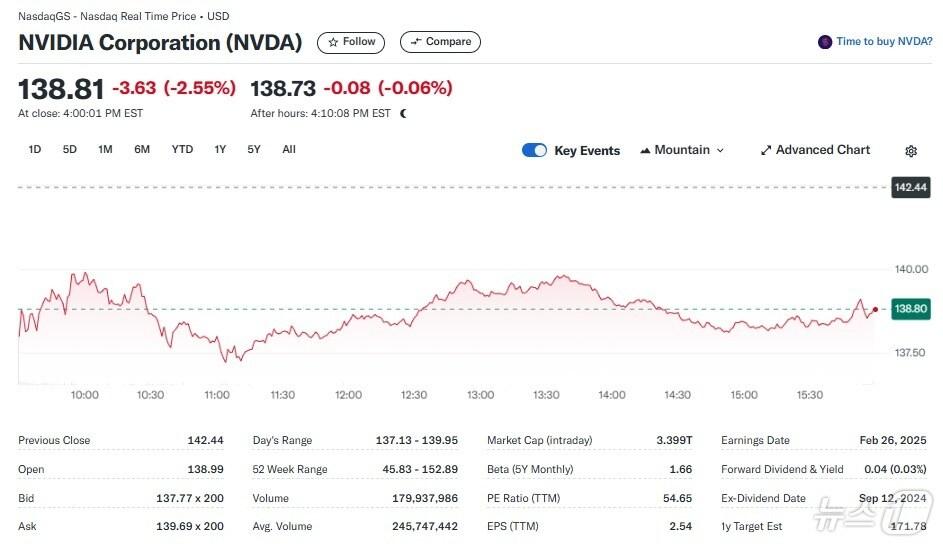Click the Follow button
Screen dimensions: 943x547
pos(351,42)
